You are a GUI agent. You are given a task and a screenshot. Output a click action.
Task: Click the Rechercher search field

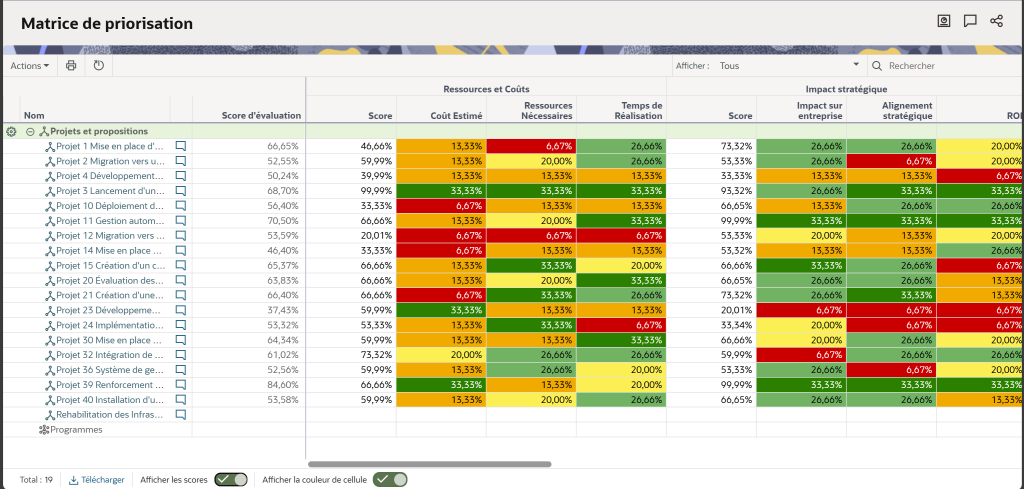pos(950,66)
